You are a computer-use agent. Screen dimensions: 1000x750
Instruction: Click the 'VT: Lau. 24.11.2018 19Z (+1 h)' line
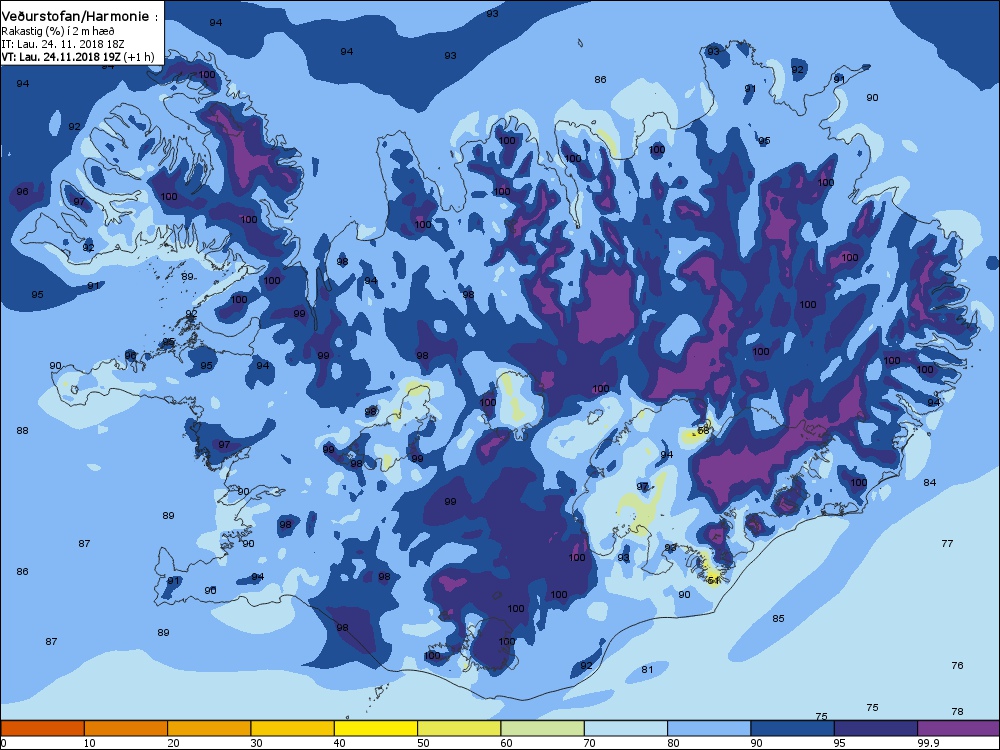[x=78, y=57]
